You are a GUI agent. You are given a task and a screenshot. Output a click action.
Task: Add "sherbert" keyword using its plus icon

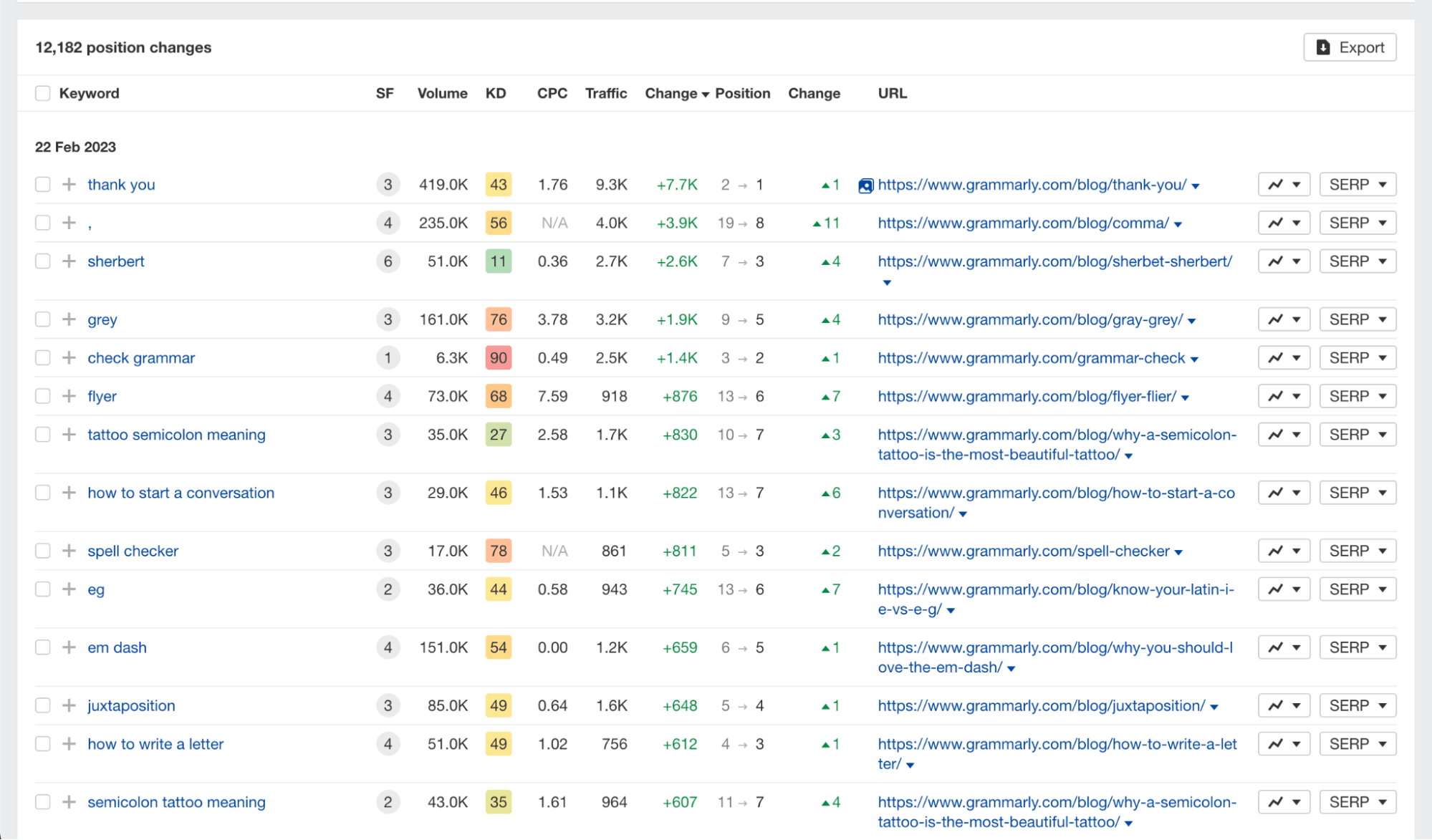point(68,261)
